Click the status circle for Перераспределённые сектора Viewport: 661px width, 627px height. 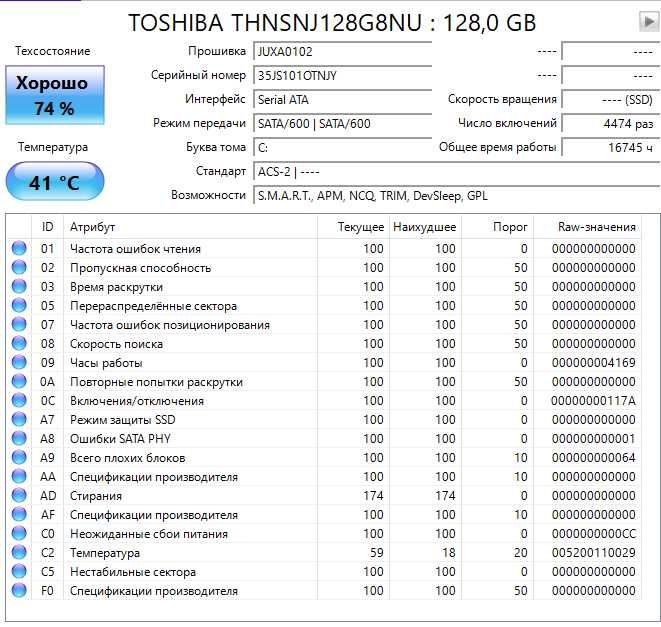tap(19, 305)
